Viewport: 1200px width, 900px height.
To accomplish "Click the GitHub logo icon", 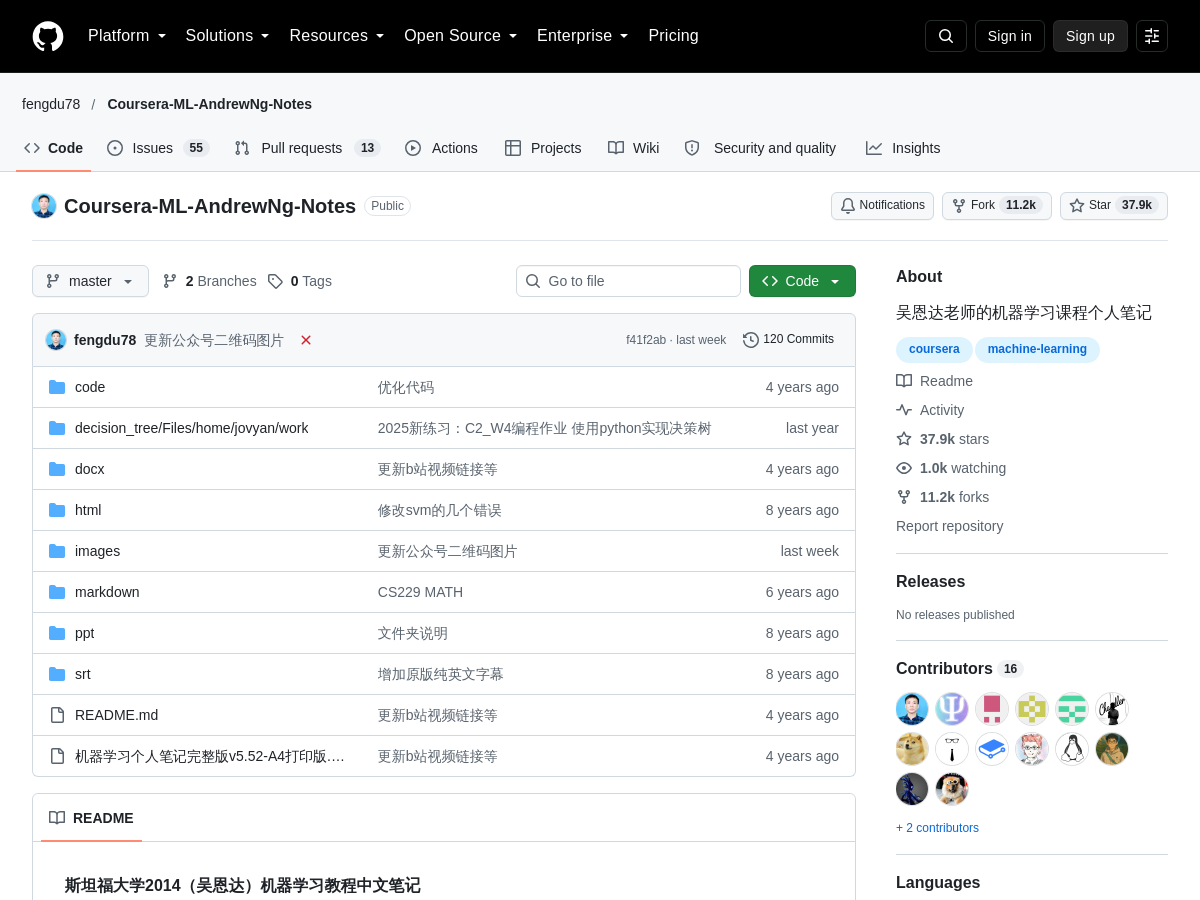I will coord(48,36).
